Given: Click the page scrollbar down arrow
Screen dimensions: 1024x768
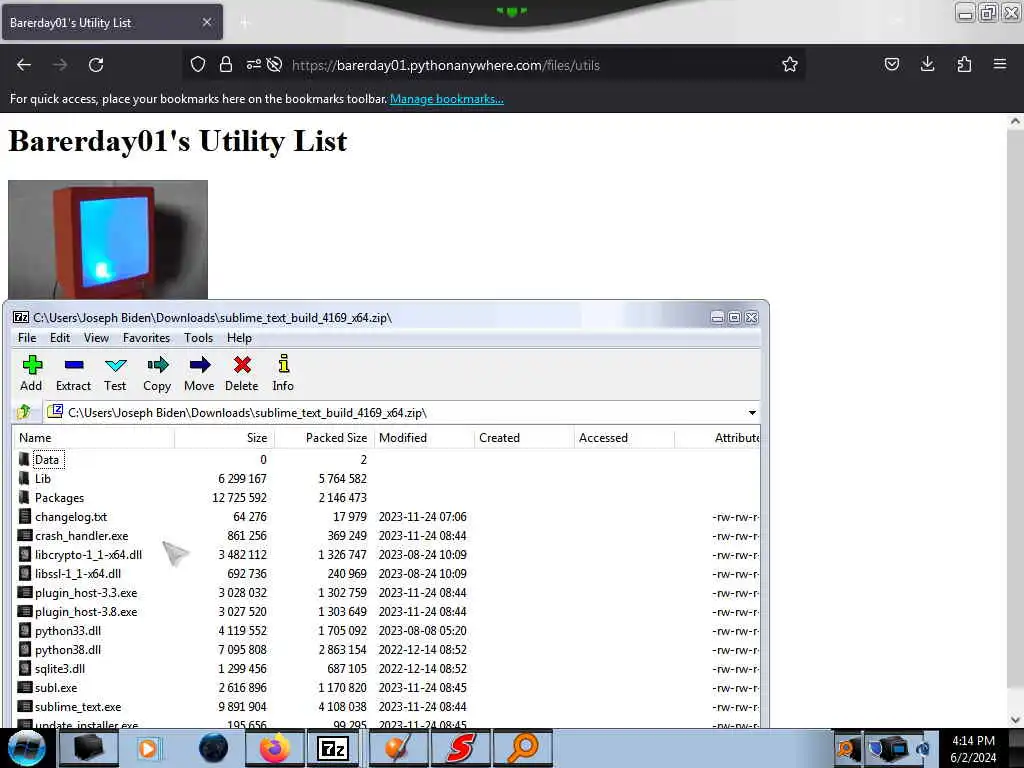Looking at the screenshot, I should pyautogui.click(x=1015, y=719).
